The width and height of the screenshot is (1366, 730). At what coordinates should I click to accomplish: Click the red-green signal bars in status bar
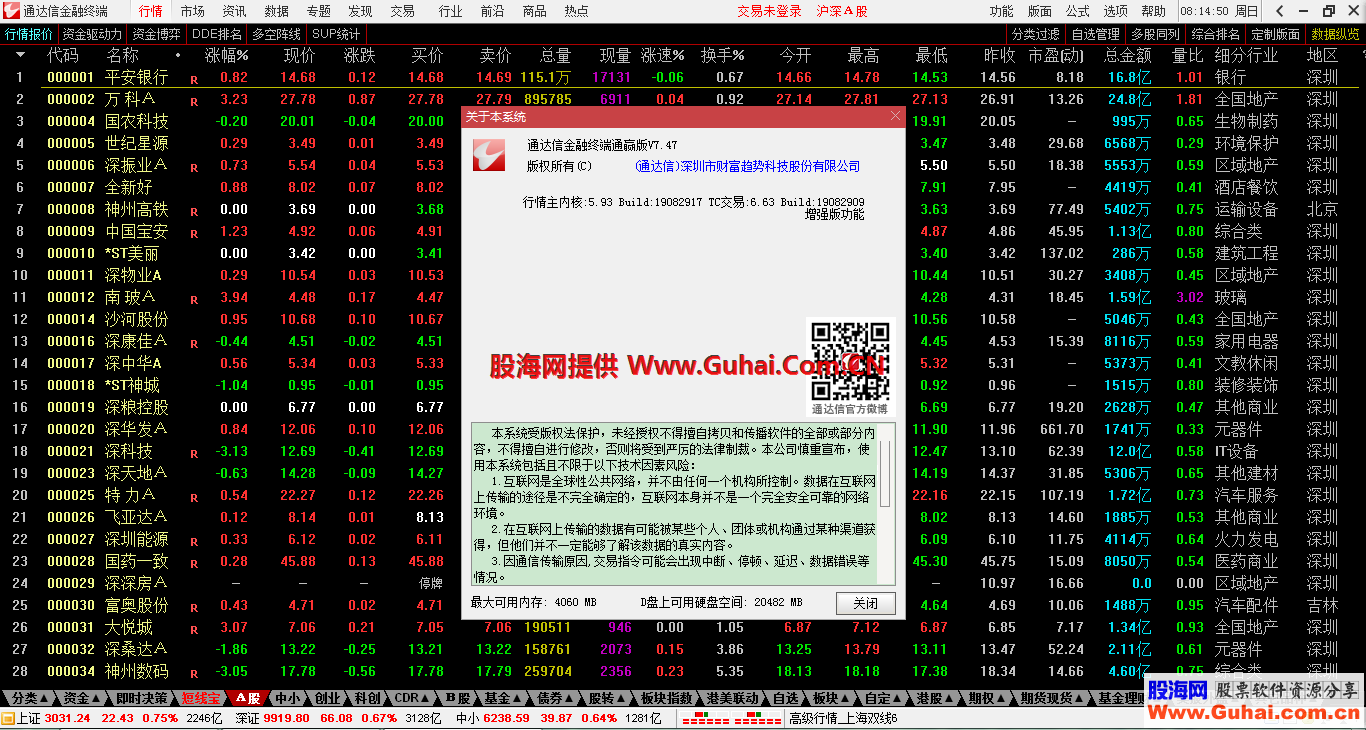(x=729, y=718)
